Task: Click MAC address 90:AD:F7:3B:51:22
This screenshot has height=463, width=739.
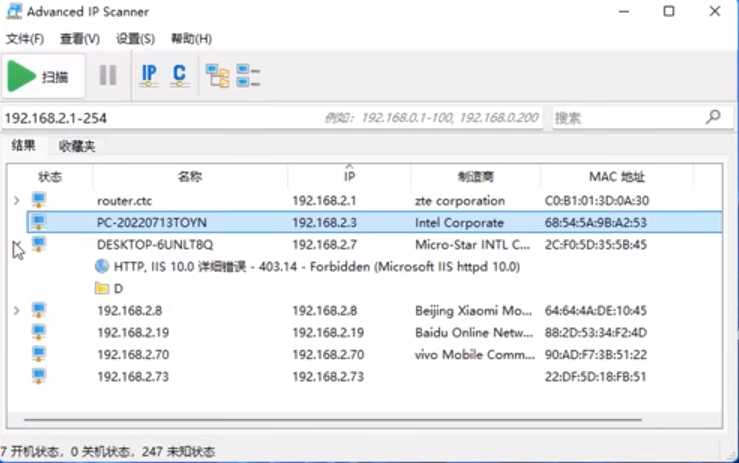Action: click(x=596, y=355)
